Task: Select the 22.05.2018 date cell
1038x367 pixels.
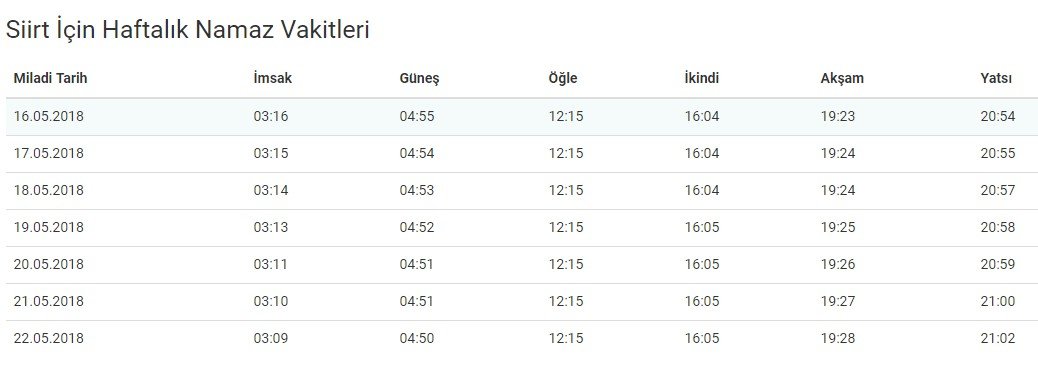Action: (x=49, y=339)
